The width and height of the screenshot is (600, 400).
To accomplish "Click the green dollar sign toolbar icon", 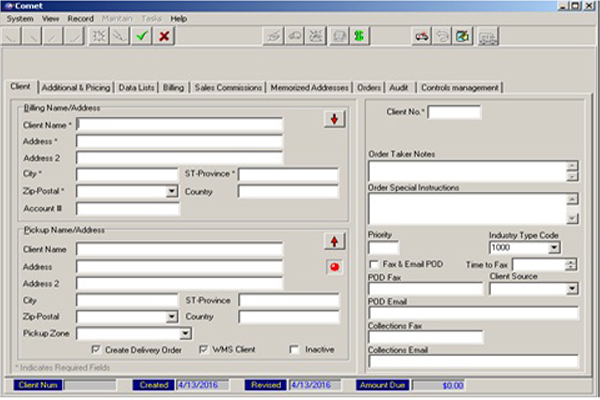I will point(359,36).
